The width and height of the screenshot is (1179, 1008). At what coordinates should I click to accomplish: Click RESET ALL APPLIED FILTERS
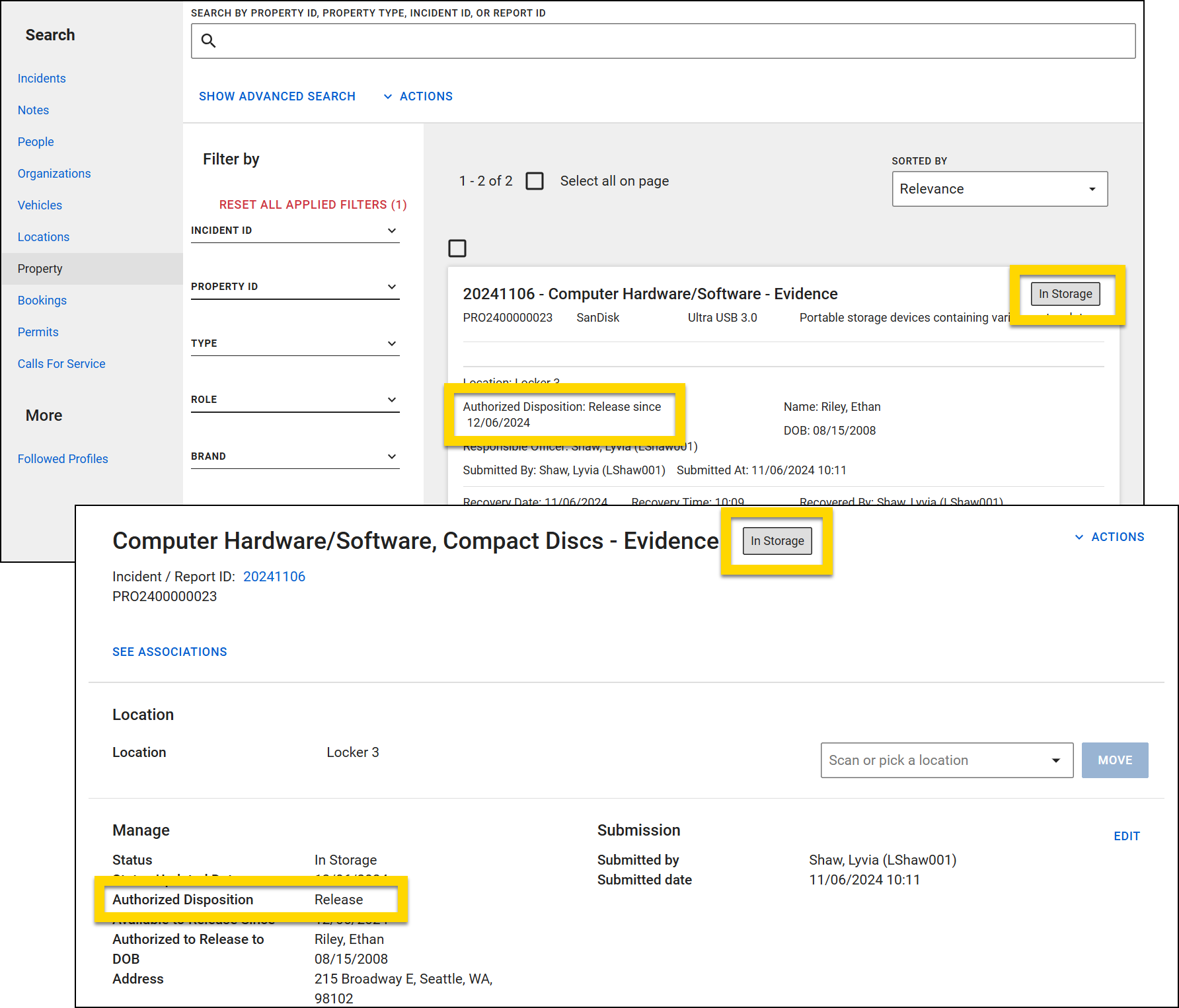click(x=313, y=204)
